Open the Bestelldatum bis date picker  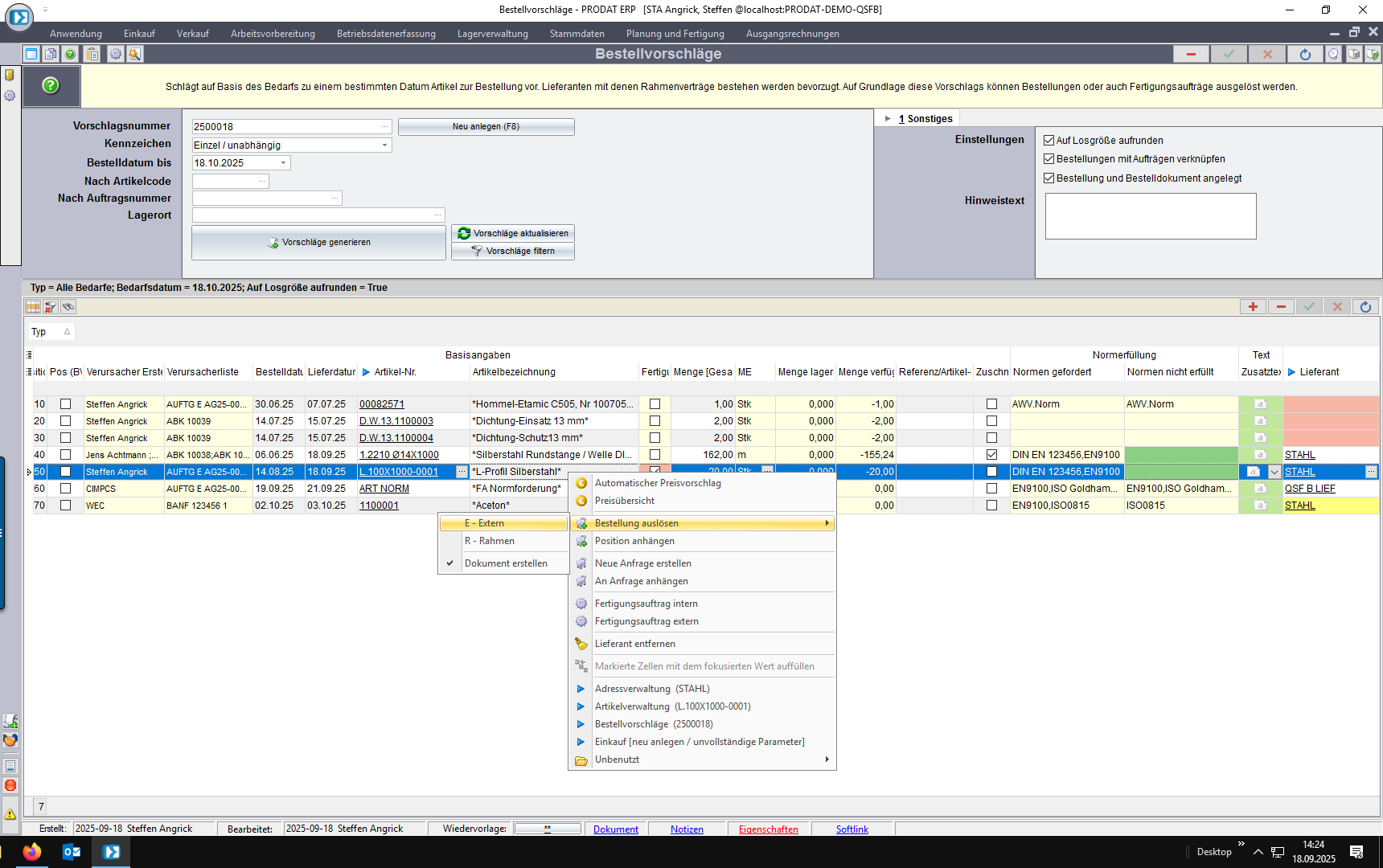[283, 163]
